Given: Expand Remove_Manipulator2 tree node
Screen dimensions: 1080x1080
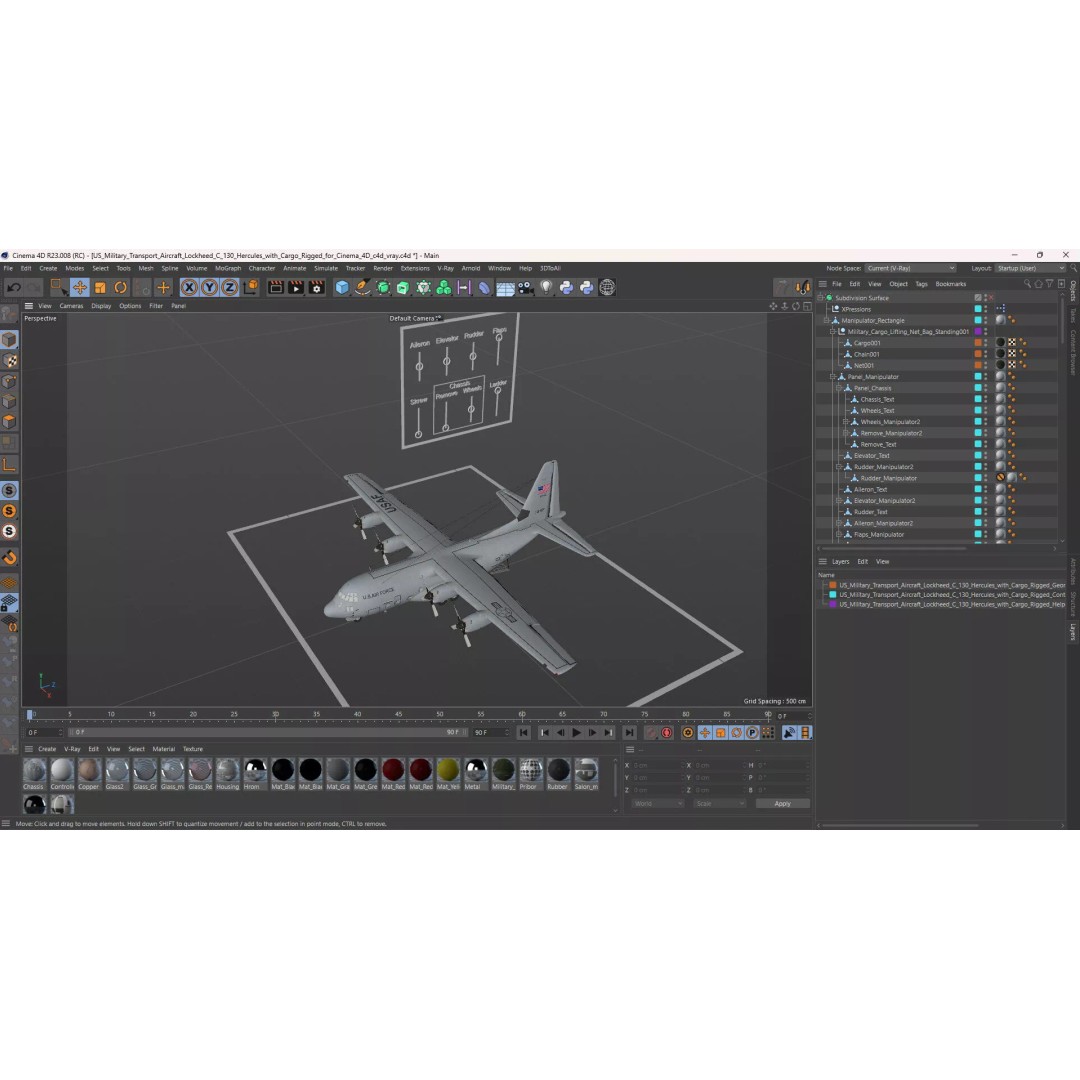Looking at the screenshot, I should point(846,433).
